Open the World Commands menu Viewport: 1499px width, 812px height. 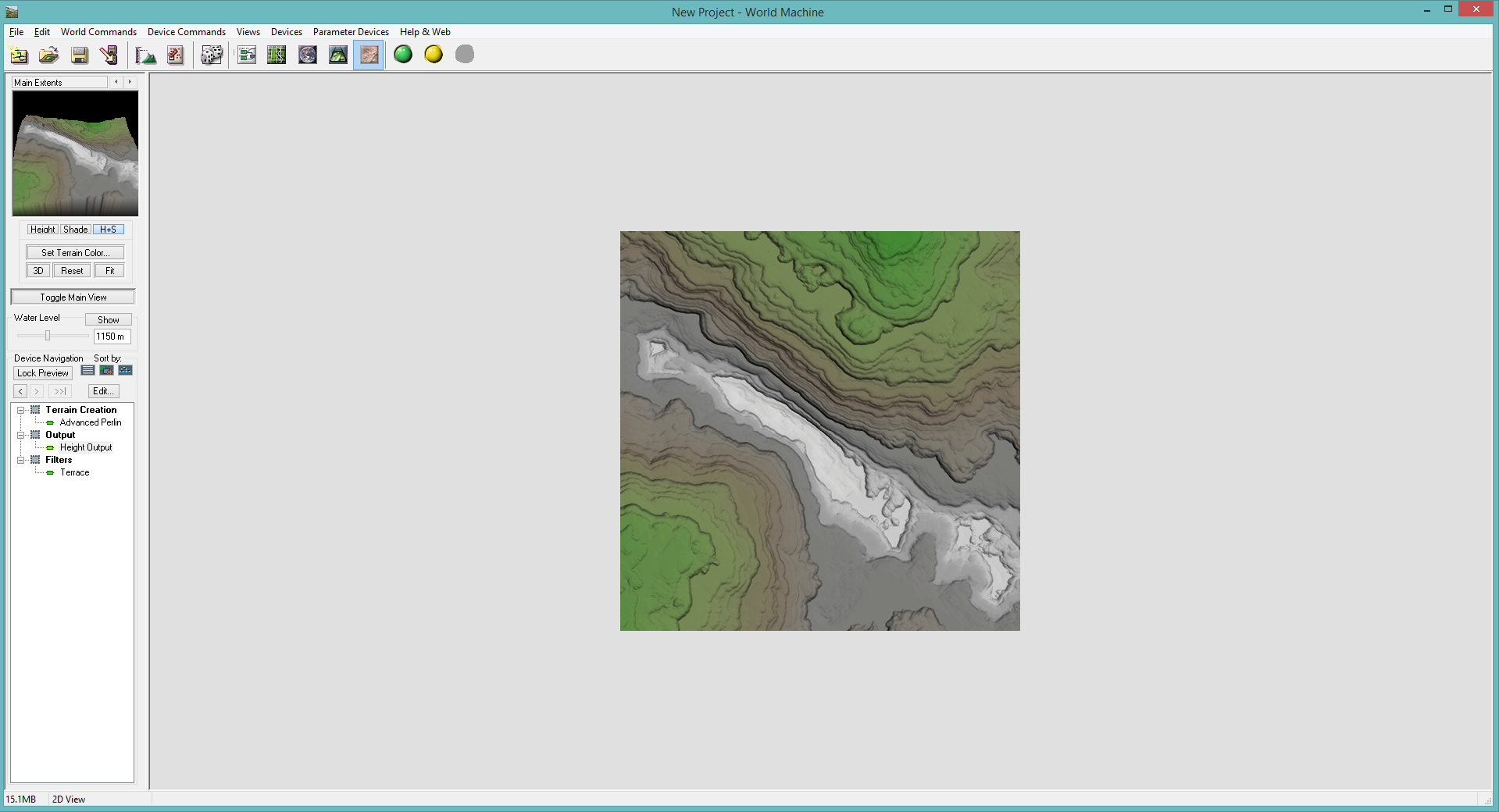coord(98,32)
